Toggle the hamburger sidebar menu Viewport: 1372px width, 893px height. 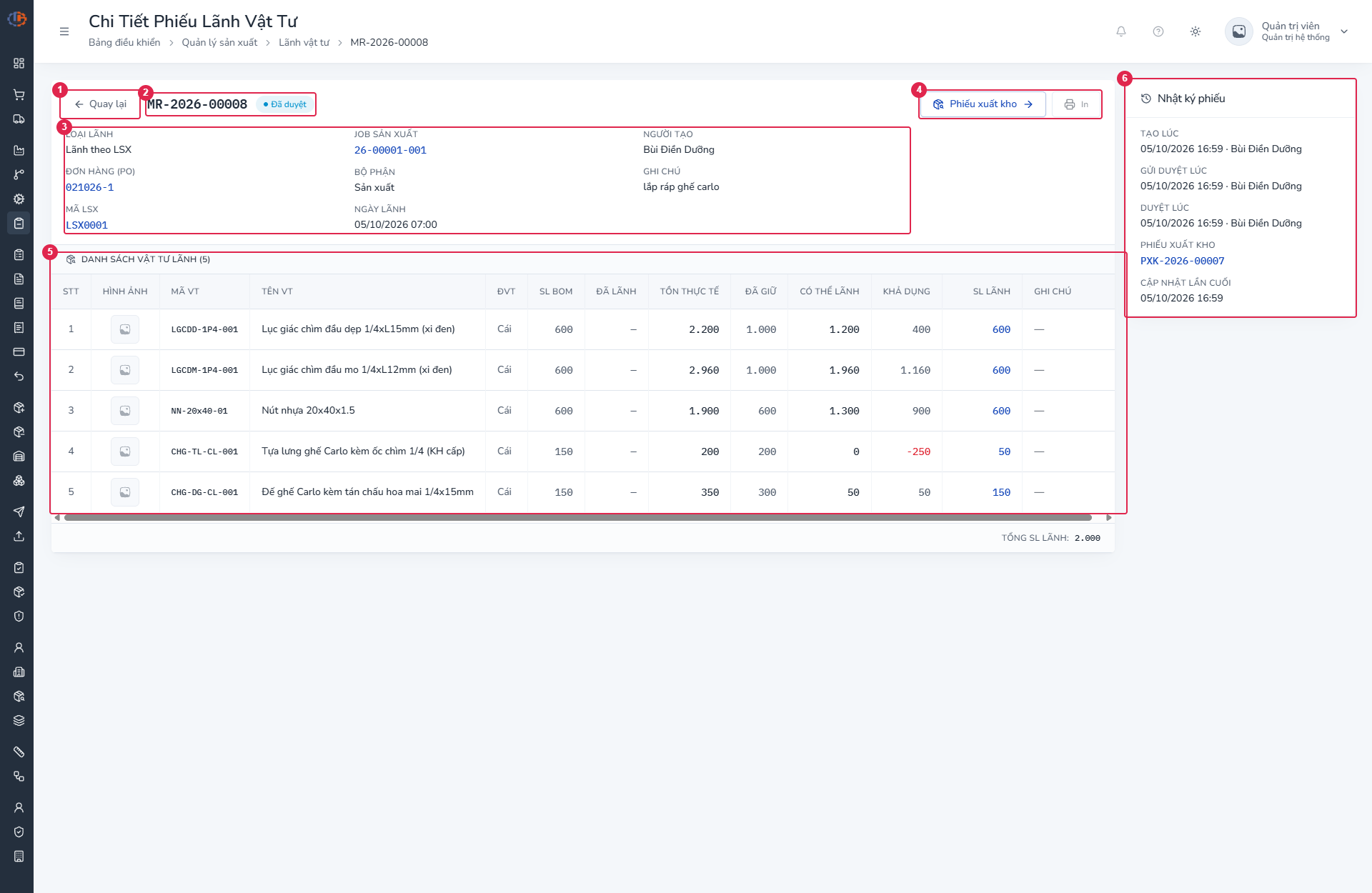pyautogui.click(x=64, y=31)
